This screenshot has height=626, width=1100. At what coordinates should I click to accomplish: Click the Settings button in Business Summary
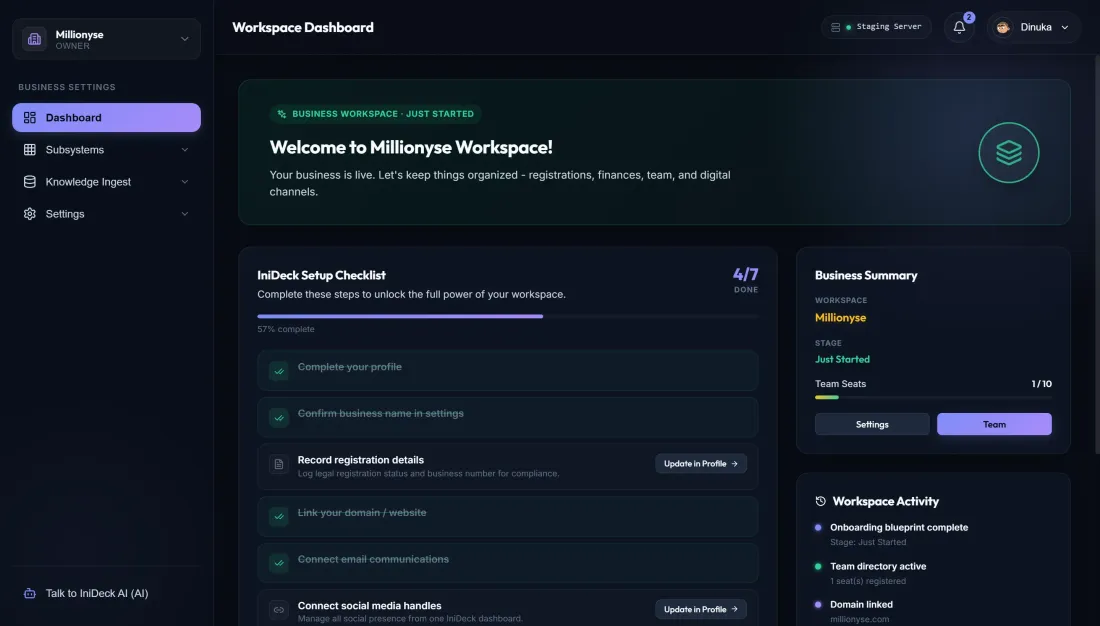coord(872,424)
